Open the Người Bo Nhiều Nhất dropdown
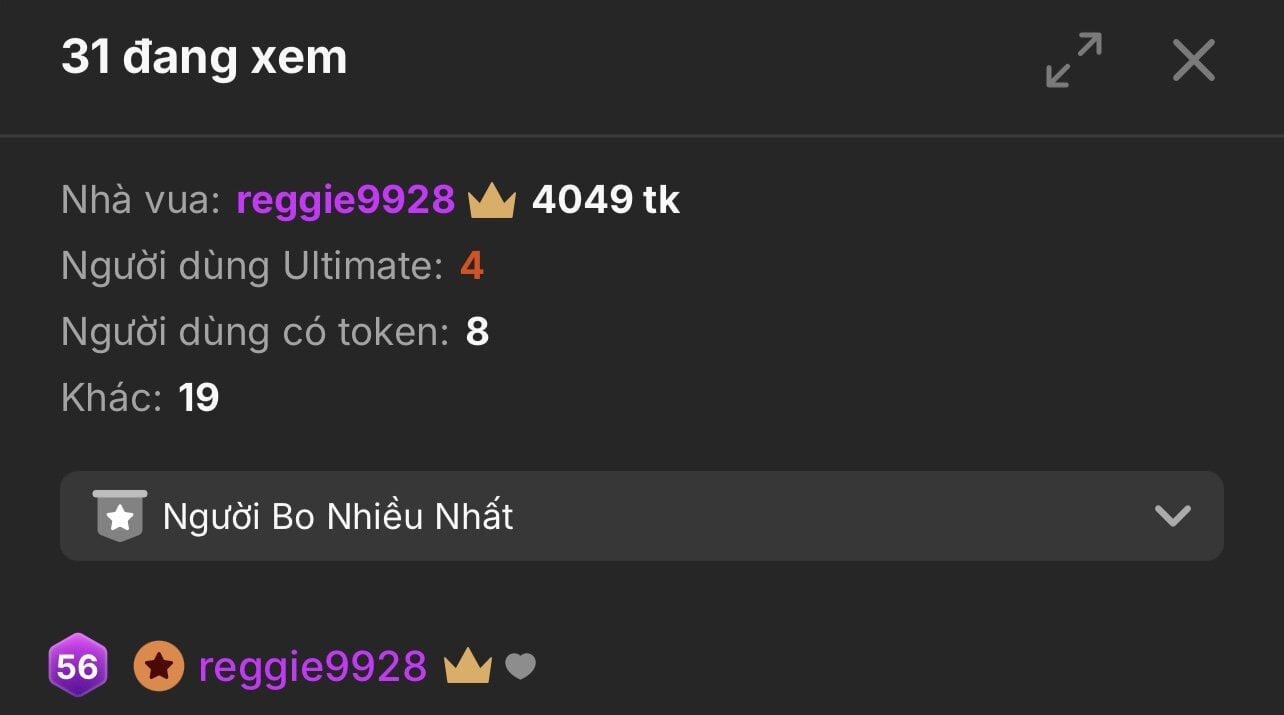The height and width of the screenshot is (715, 1284). tap(640, 516)
